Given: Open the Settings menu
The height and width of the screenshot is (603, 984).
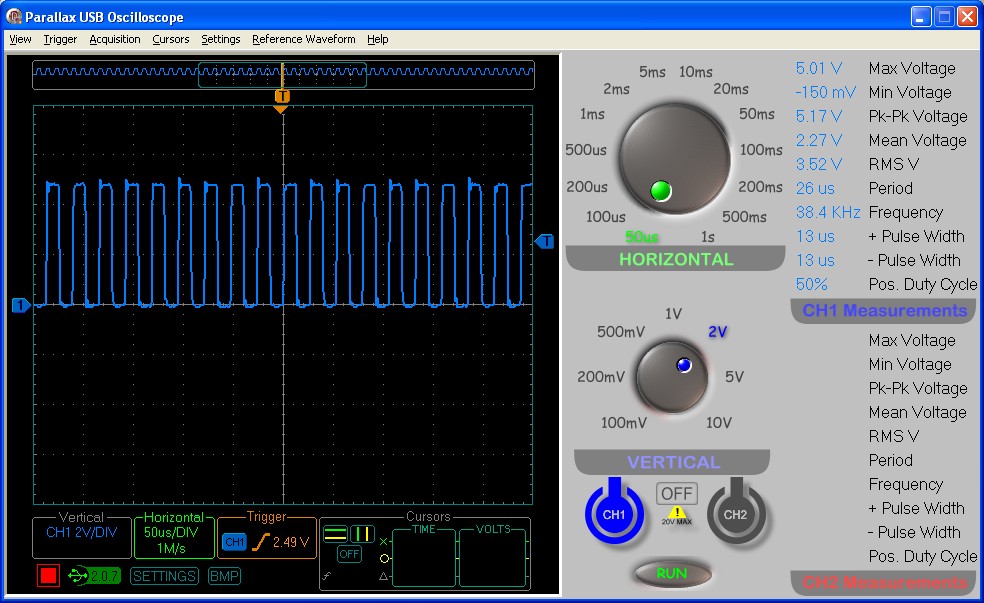Looking at the screenshot, I should [x=220, y=39].
